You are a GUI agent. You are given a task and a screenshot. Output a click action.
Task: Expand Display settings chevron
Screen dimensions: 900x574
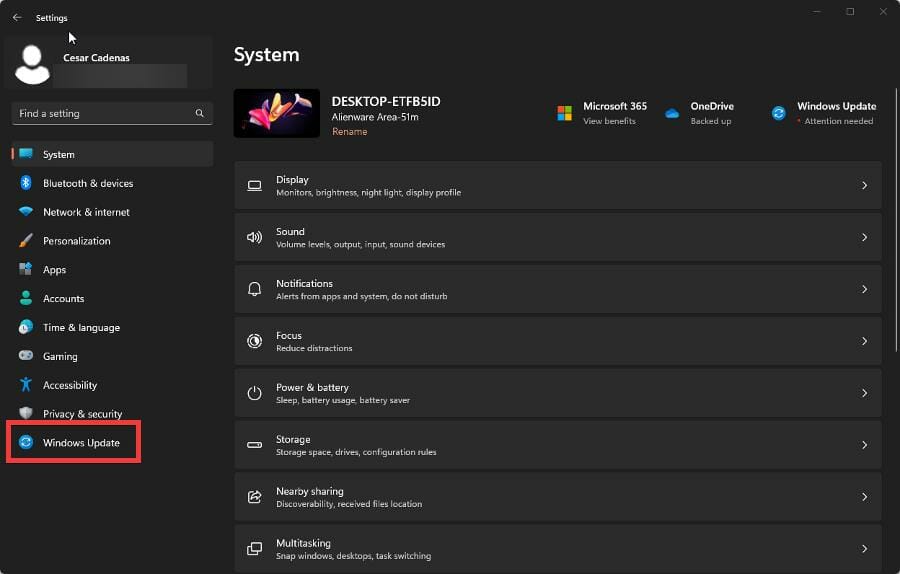click(x=864, y=185)
